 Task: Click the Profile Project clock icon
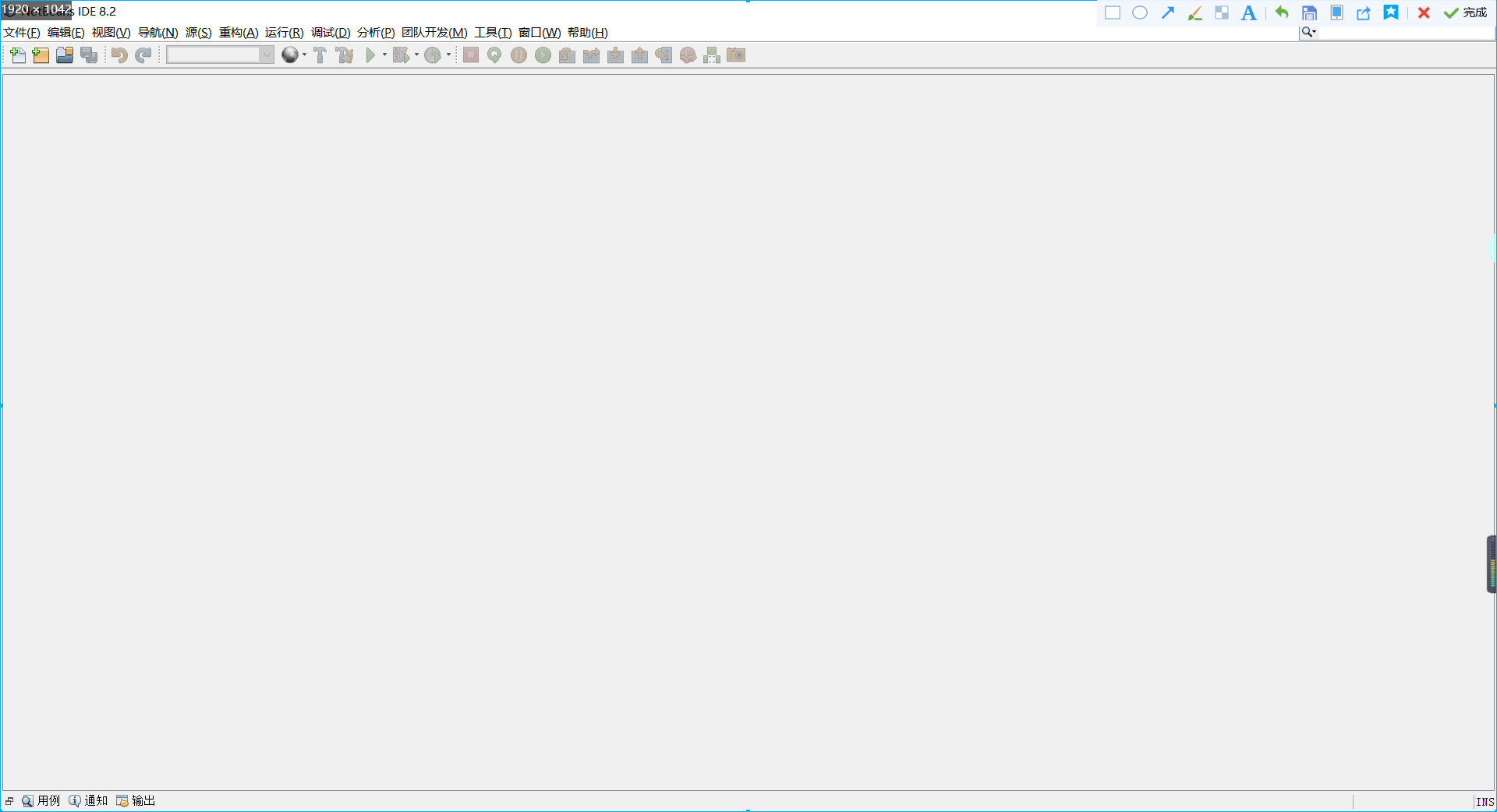(433, 55)
